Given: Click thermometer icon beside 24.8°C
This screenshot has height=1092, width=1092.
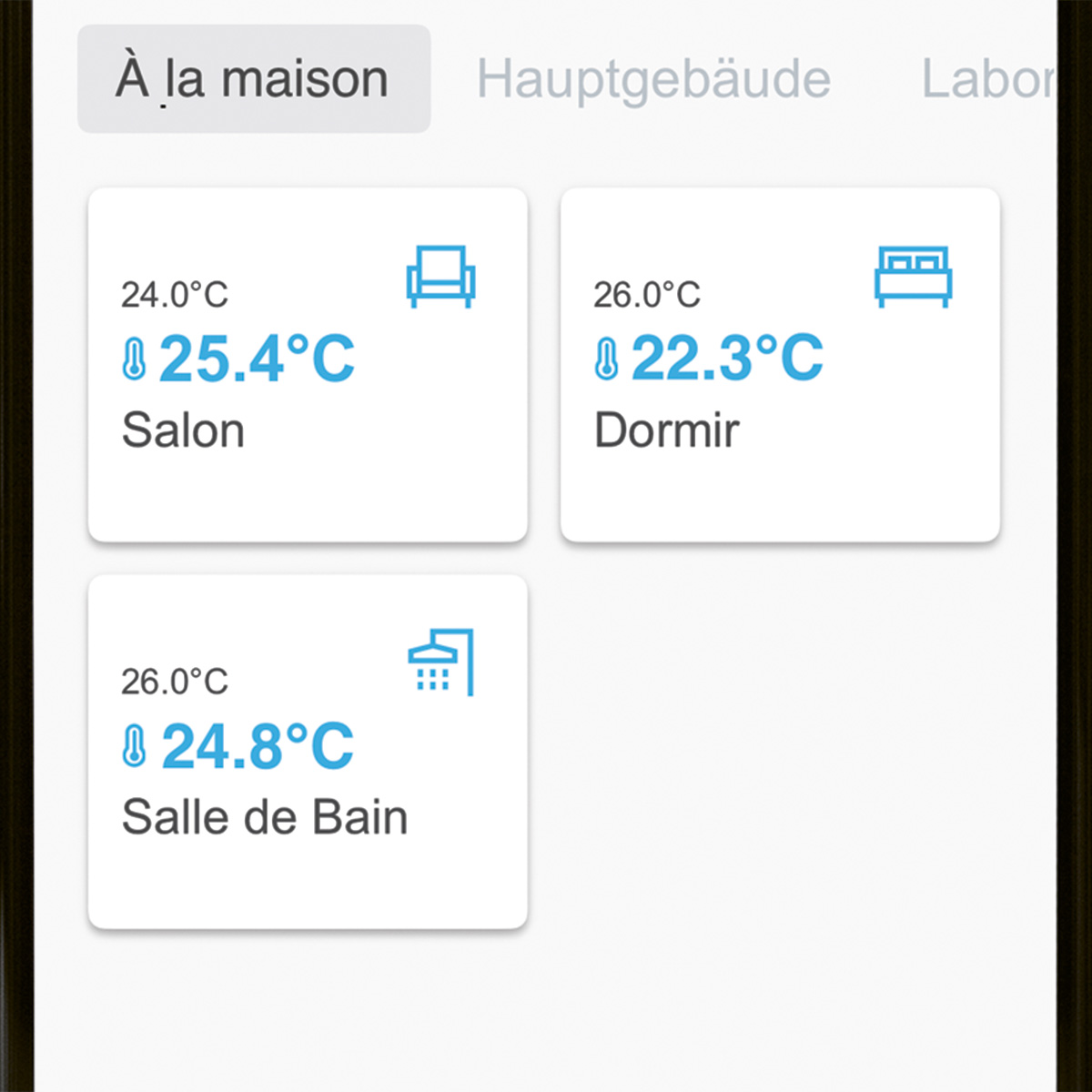Looking at the screenshot, I should [x=135, y=746].
